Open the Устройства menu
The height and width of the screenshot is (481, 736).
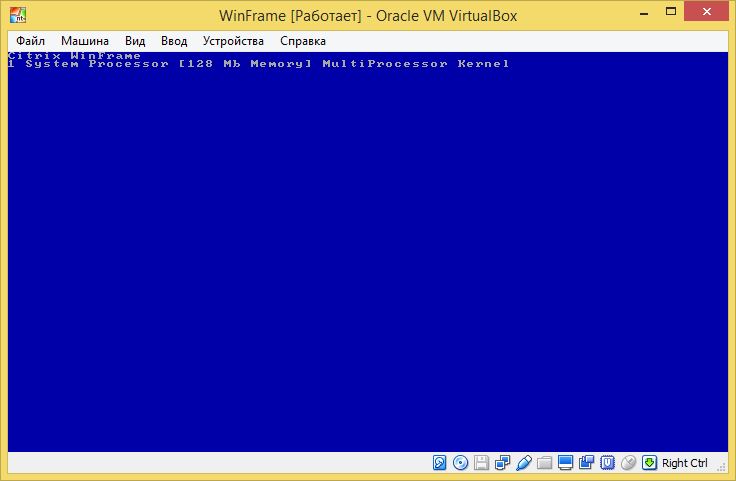click(x=233, y=41)
